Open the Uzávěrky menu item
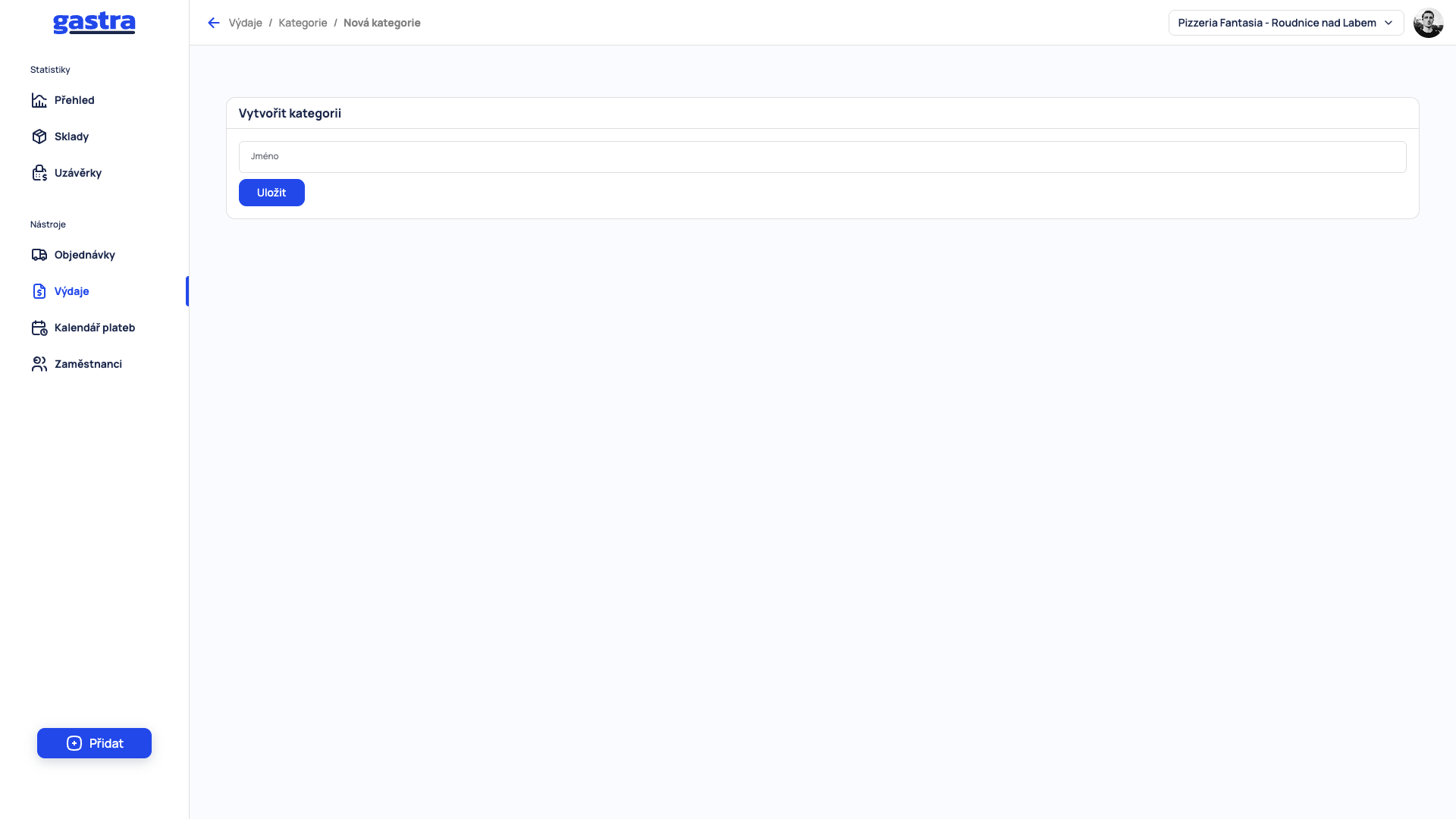 coord(94,173)
